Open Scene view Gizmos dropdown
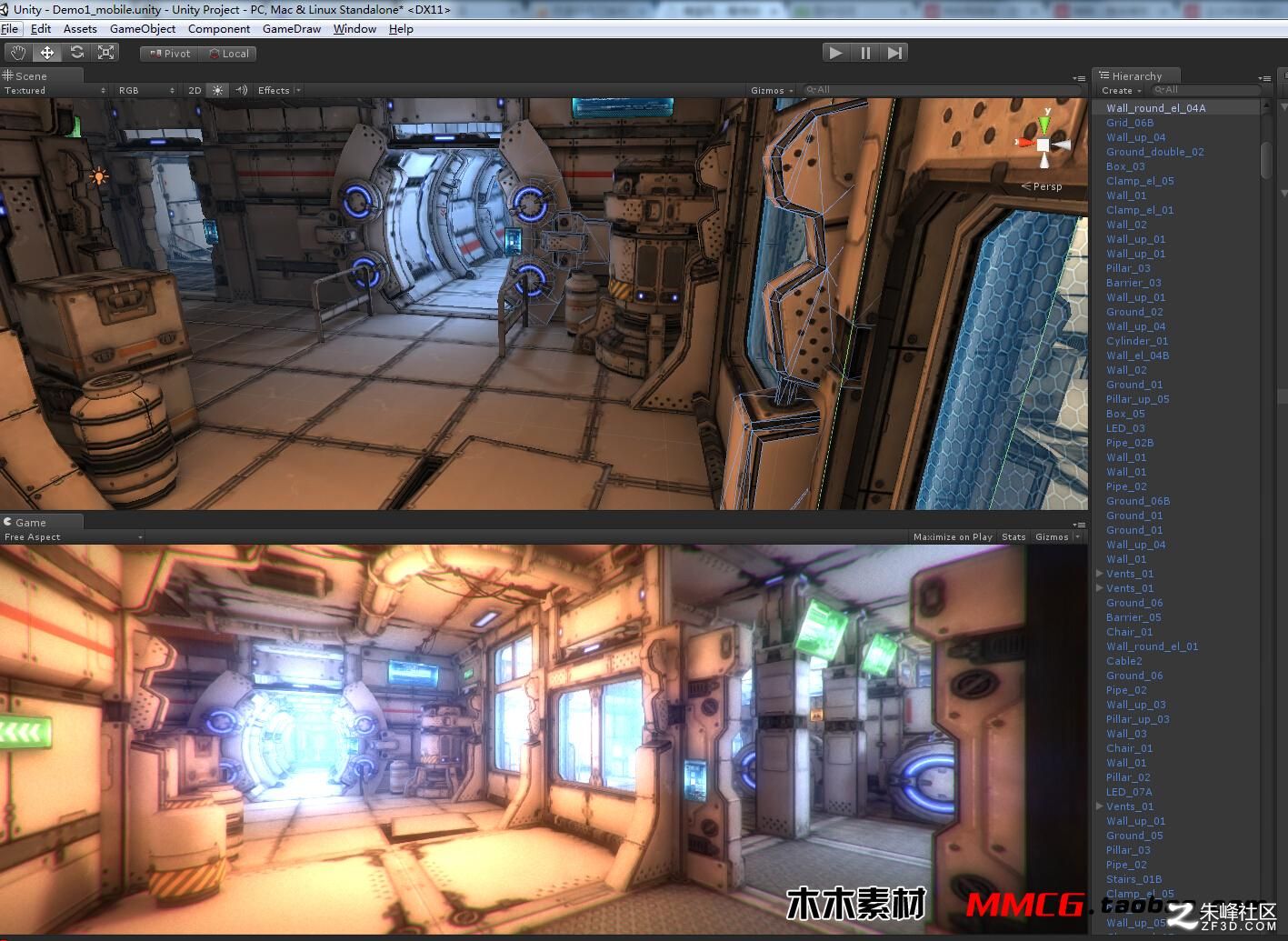Image resolution: width=1288 pixels, height=941 pixels. point(772,90)
